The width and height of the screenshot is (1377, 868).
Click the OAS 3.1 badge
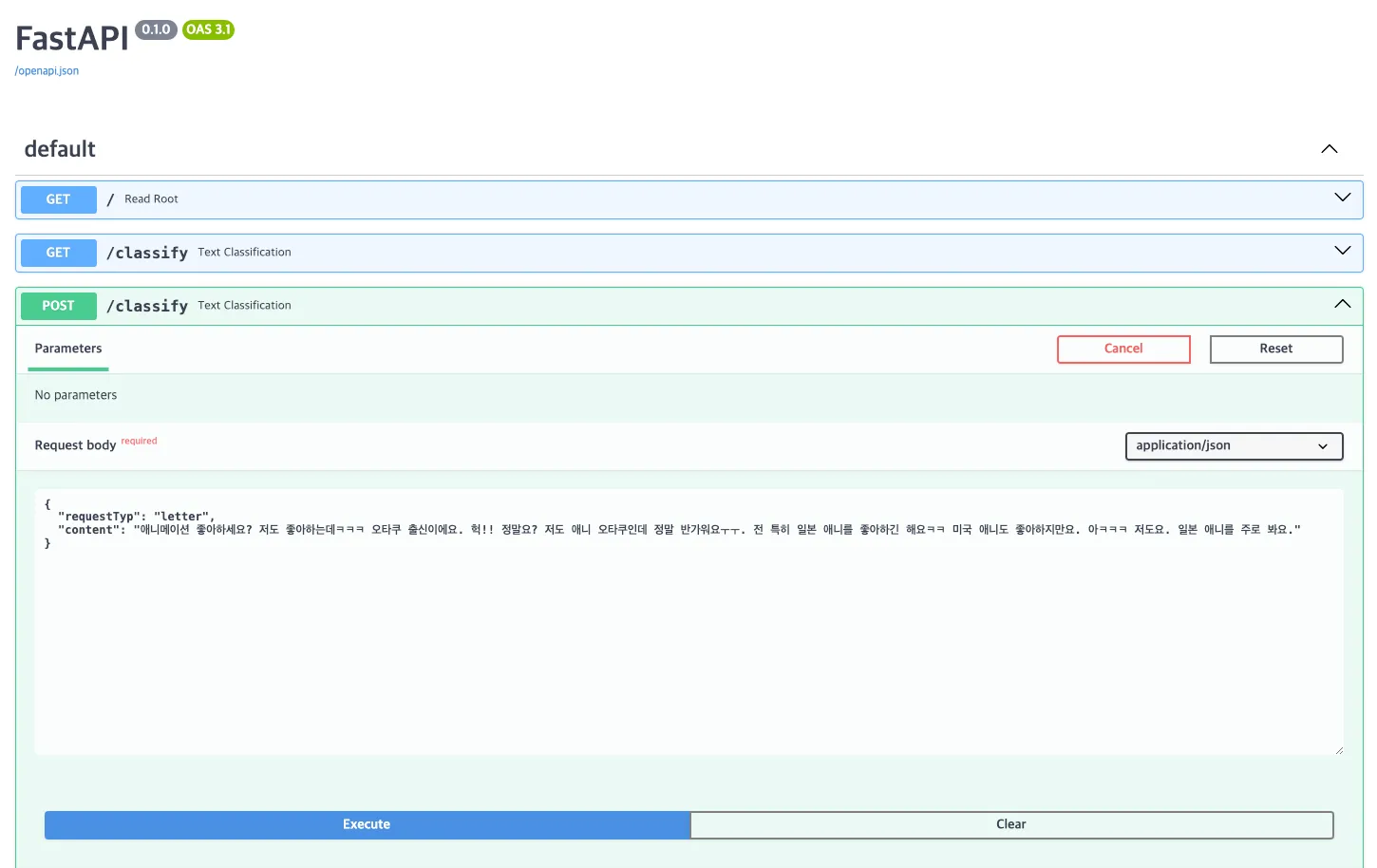[x=208, y=29]
